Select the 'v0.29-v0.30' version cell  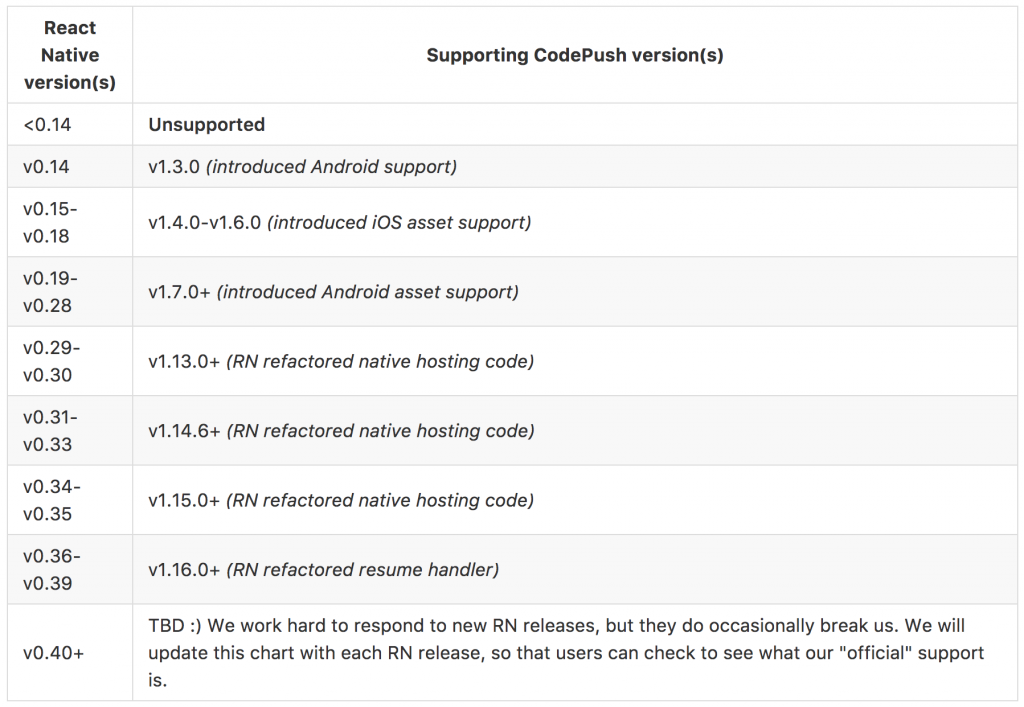click(51, 361)
